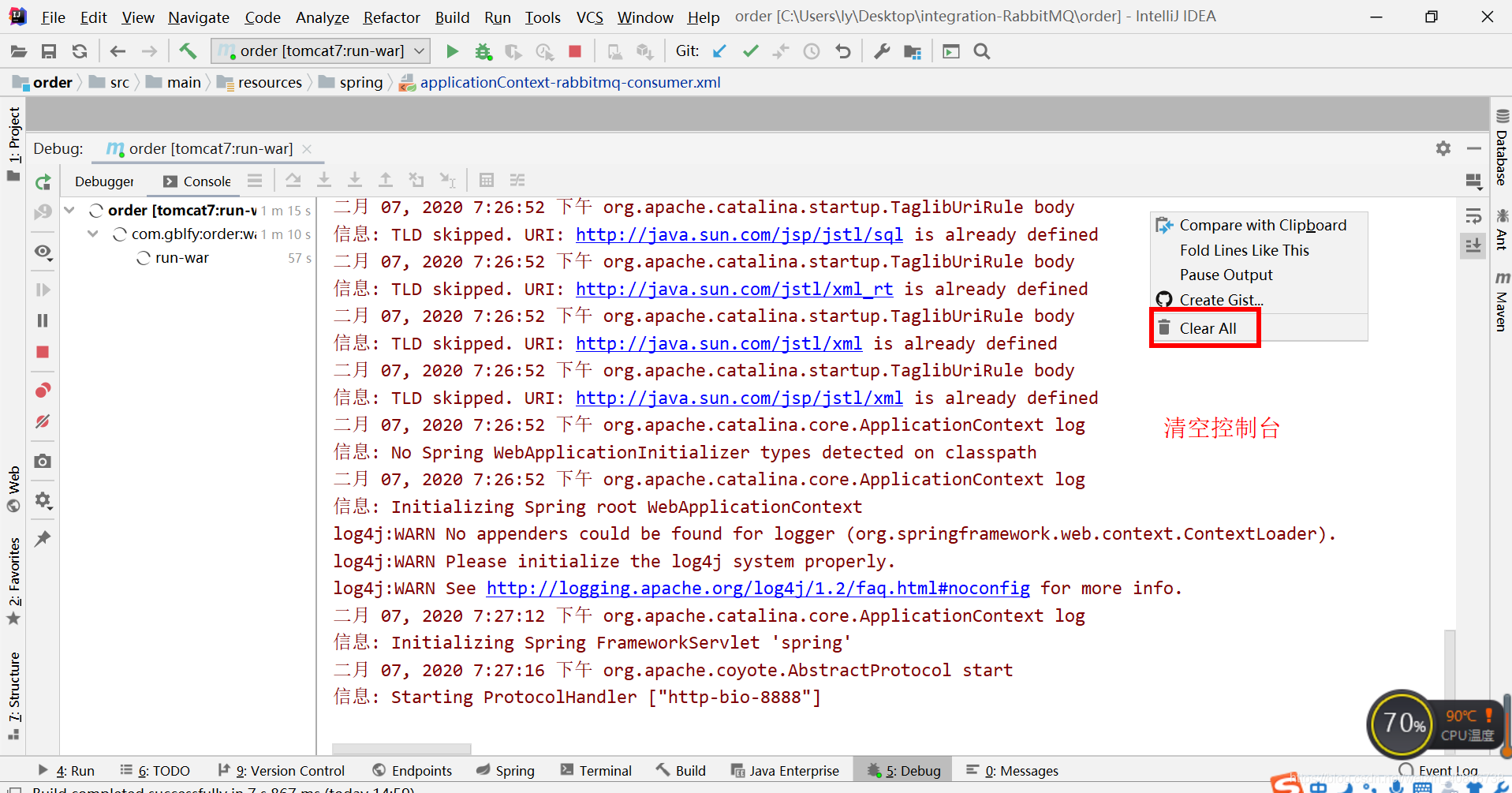1512x793 pixels.
Task: Choose Compare with Clipboard menu entry
Action: [x=1263, y=225]
